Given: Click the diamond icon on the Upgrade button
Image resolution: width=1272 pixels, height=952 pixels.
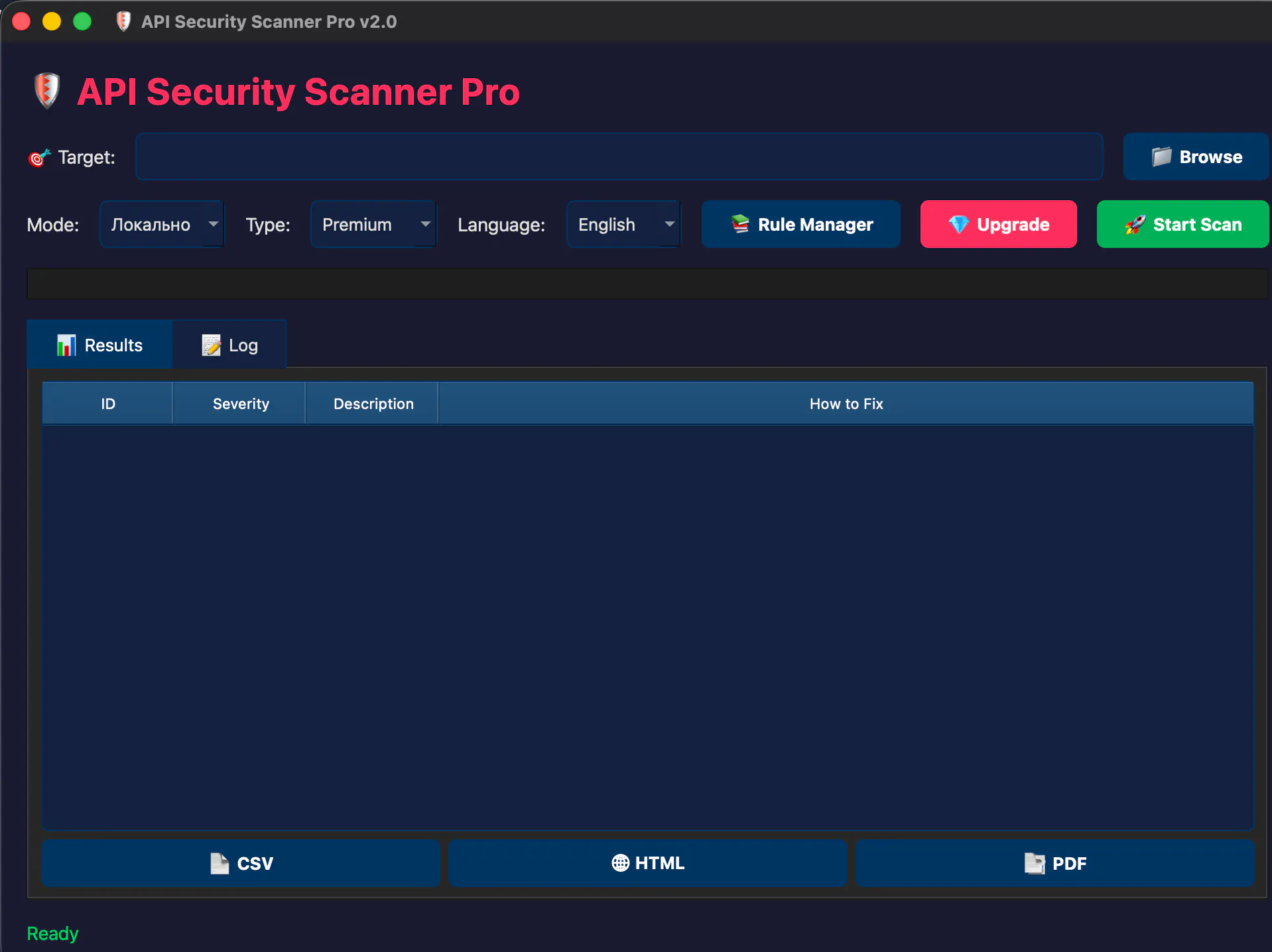Looking at the screenshot, I should [x=958, y=224].
